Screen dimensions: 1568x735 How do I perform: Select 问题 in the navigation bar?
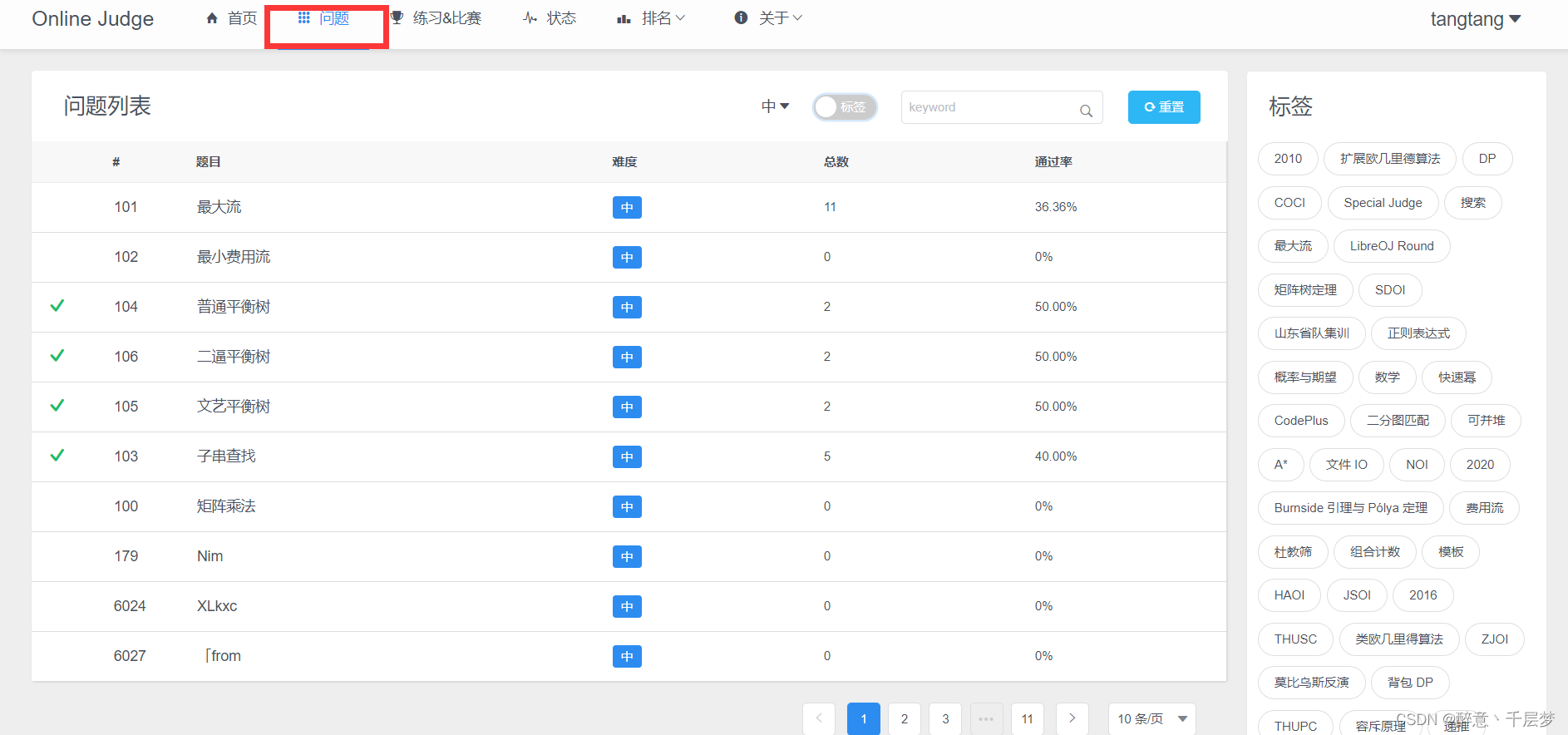pyautogui.click(x=324, y=18)
